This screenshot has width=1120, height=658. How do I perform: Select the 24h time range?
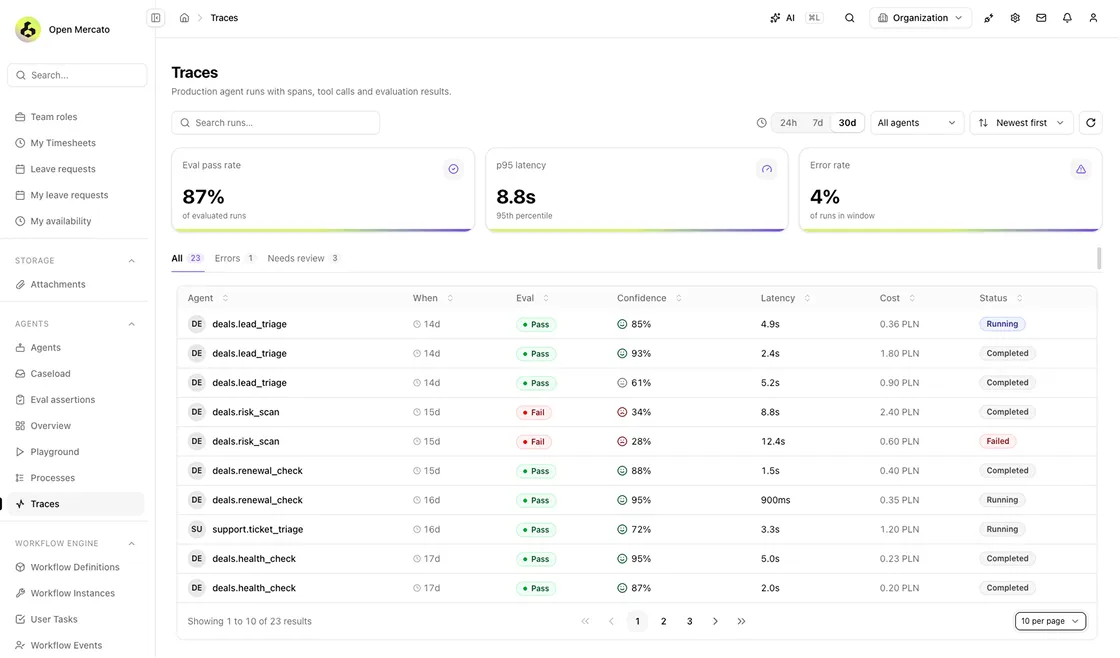789,123
